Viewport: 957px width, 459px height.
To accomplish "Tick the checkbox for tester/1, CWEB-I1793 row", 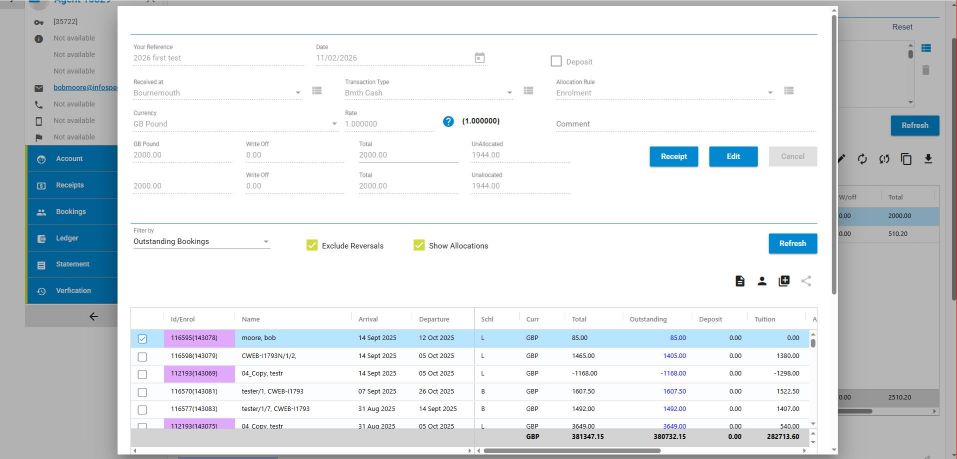I will [142, 392].
